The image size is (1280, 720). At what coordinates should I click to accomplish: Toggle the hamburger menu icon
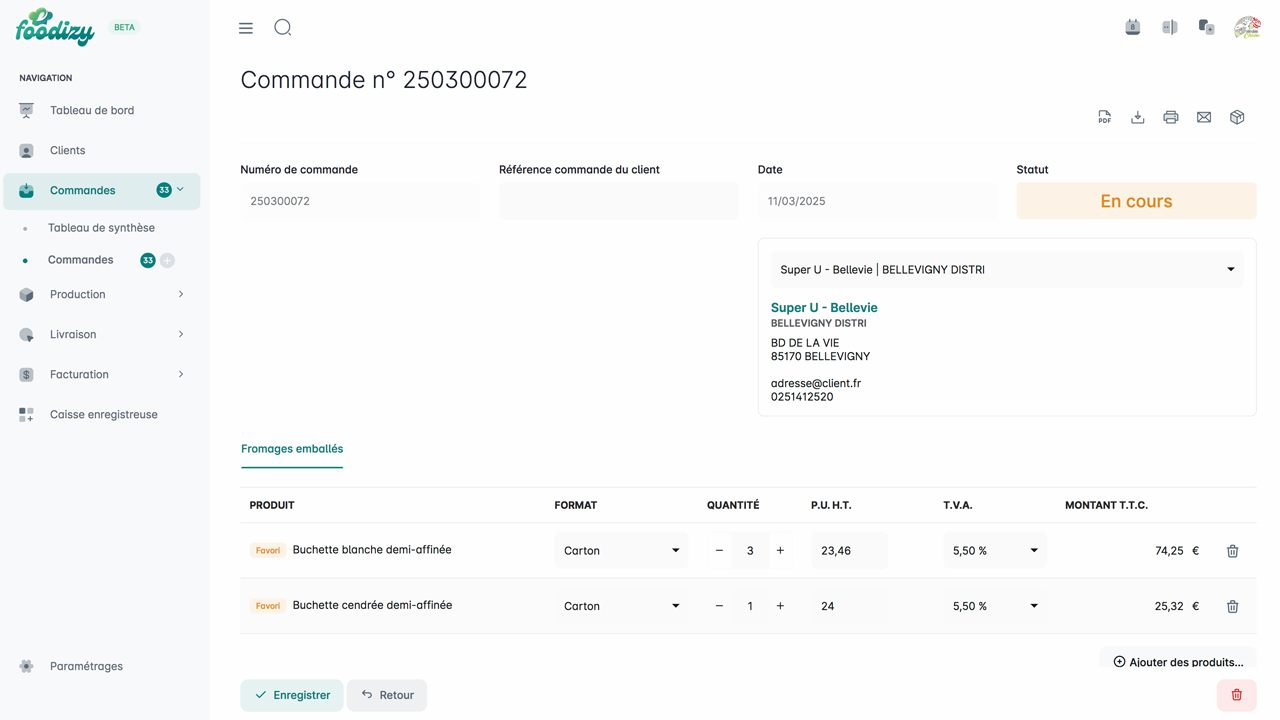tap(246, 28)
